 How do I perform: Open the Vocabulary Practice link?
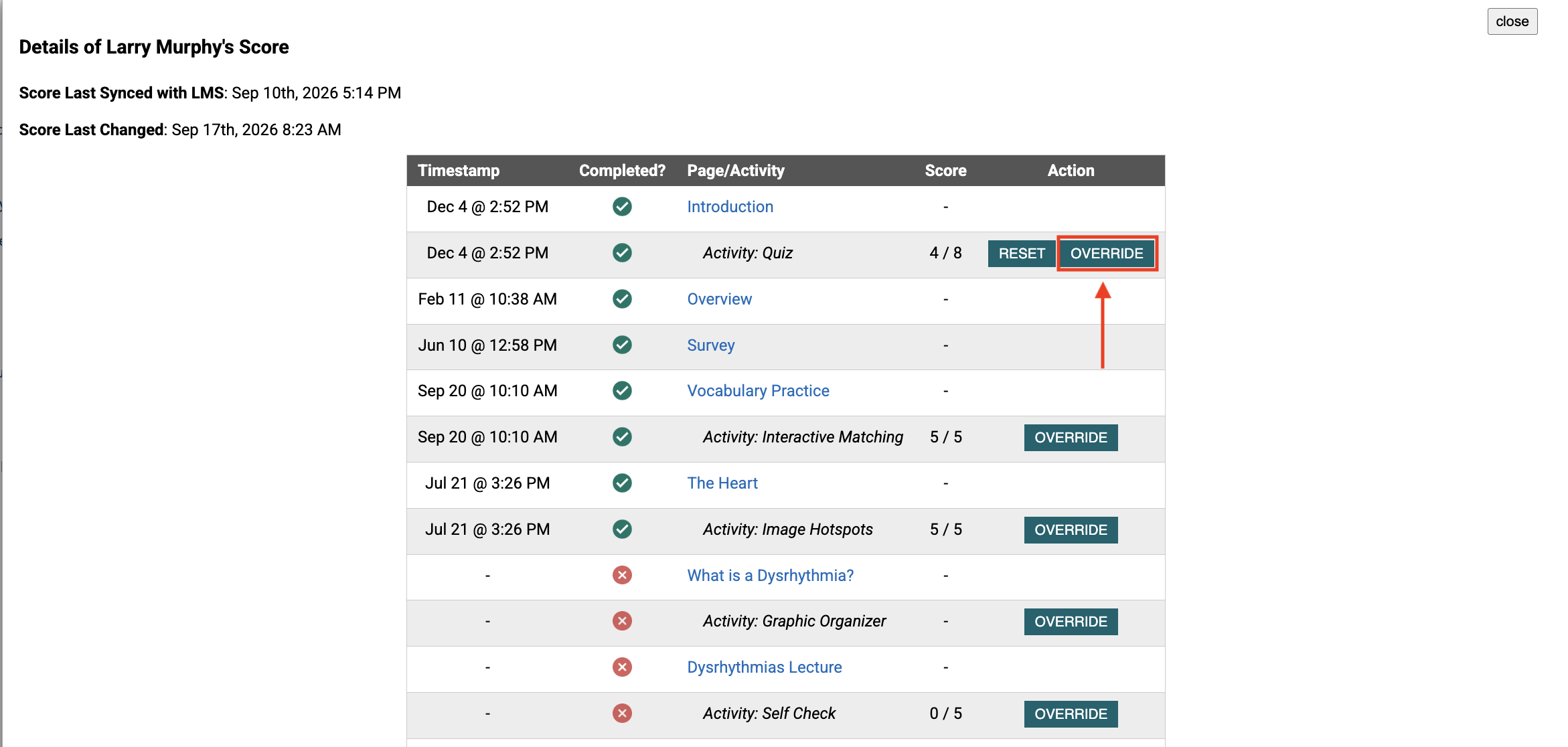pos(758,391)
